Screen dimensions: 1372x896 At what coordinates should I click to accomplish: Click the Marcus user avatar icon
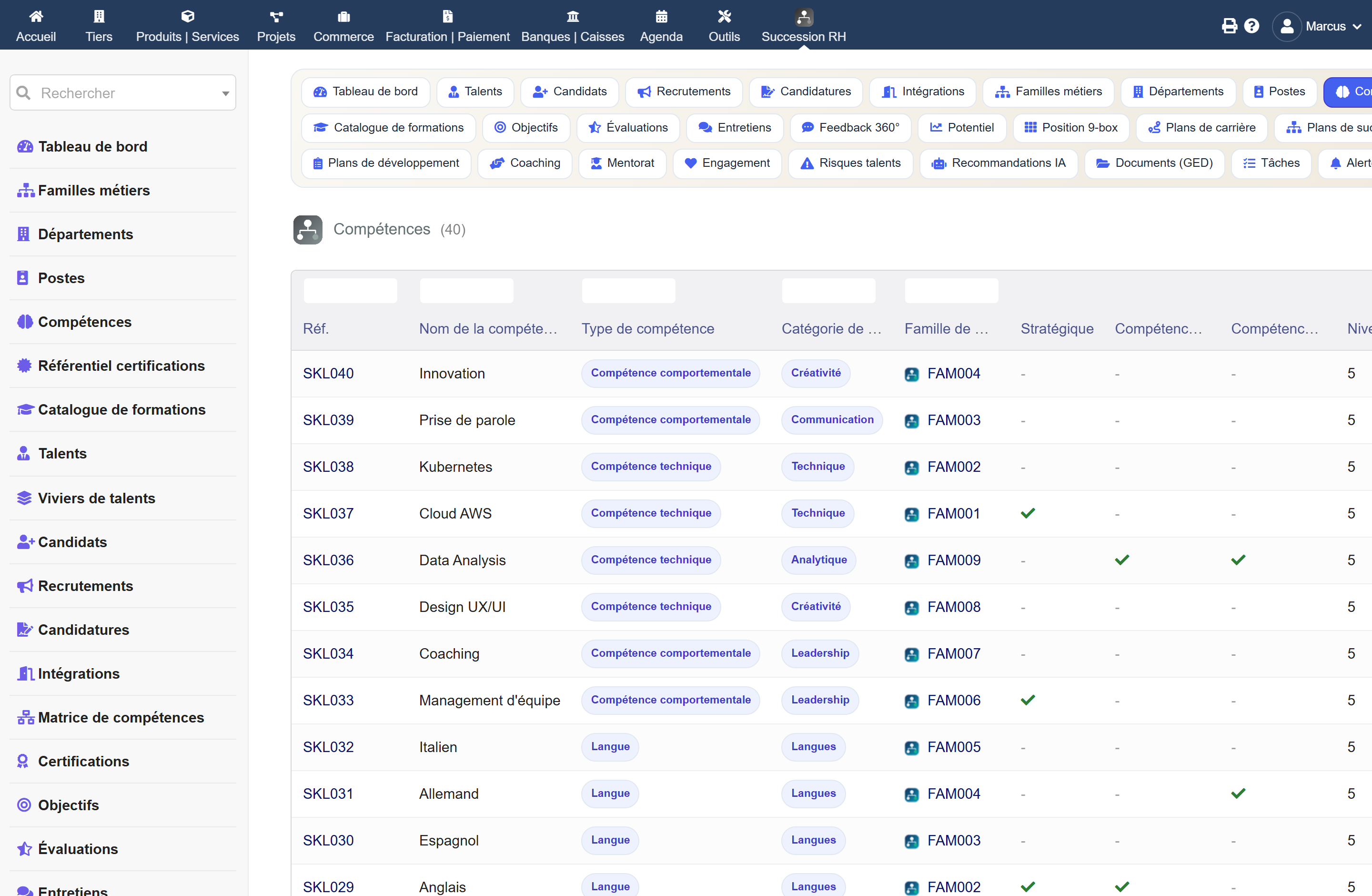pos(1287,27)
